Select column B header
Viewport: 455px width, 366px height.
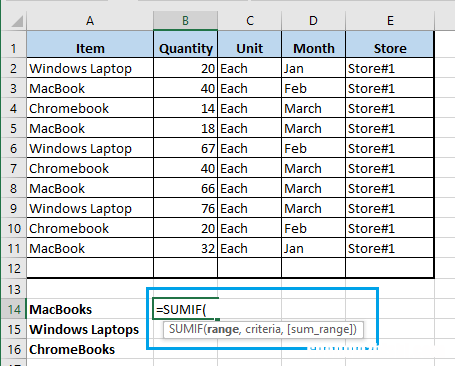pos(185,21)
